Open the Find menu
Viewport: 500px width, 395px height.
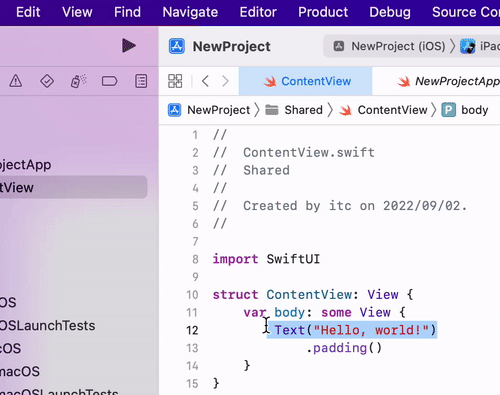[x=127, y=12]
